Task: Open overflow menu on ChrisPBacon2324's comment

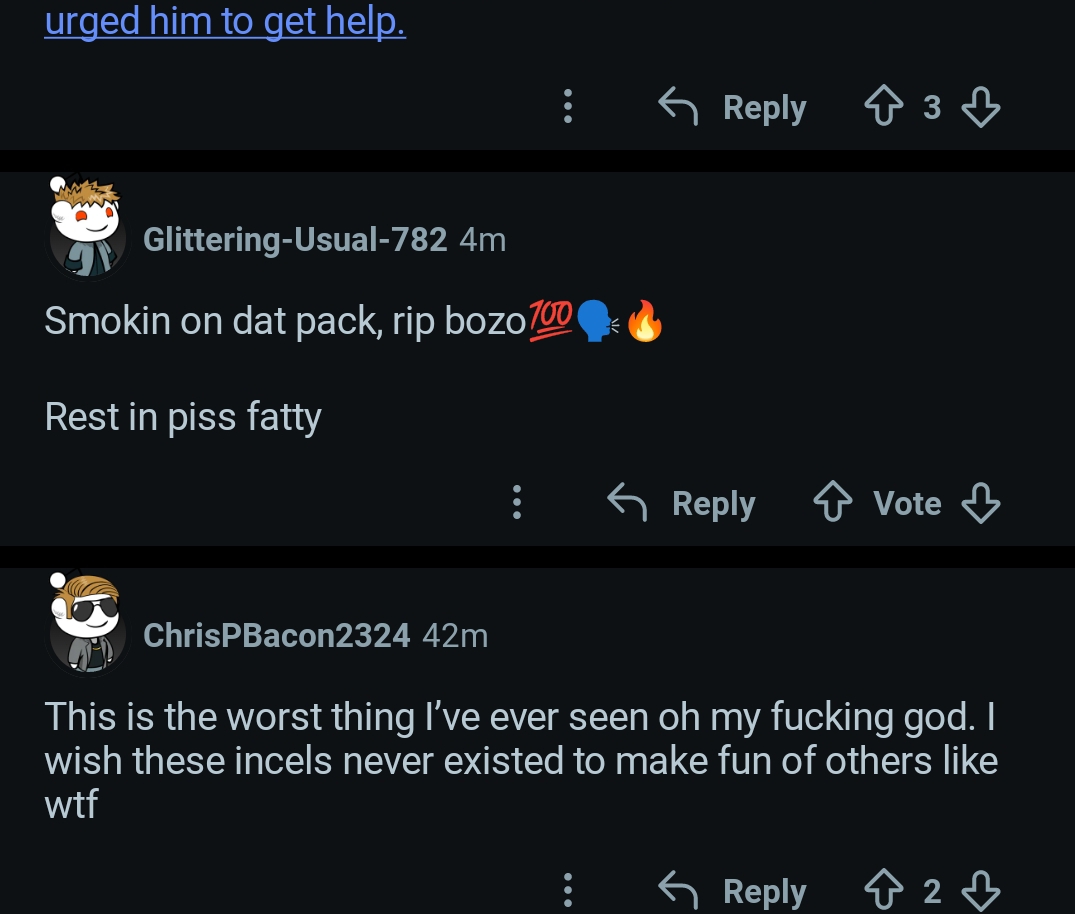Action: pos(568,890)
